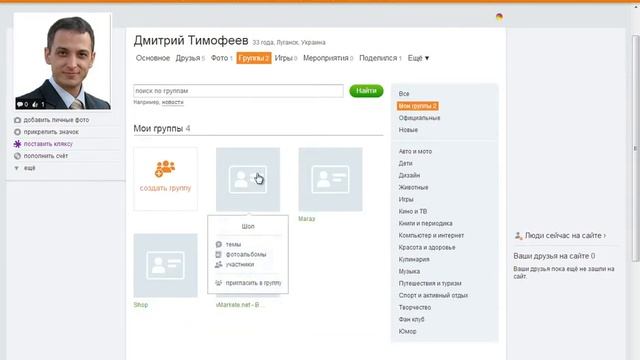
Task: Click the Магаз group name link
Action: tap(307, 219)
